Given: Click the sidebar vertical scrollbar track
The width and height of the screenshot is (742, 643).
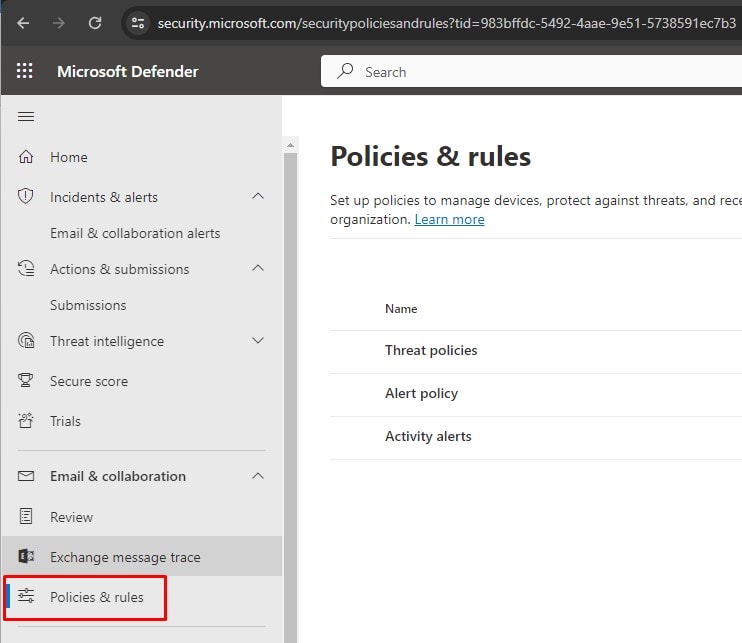Looking at the screenshot, I should (x=290, y=397).
